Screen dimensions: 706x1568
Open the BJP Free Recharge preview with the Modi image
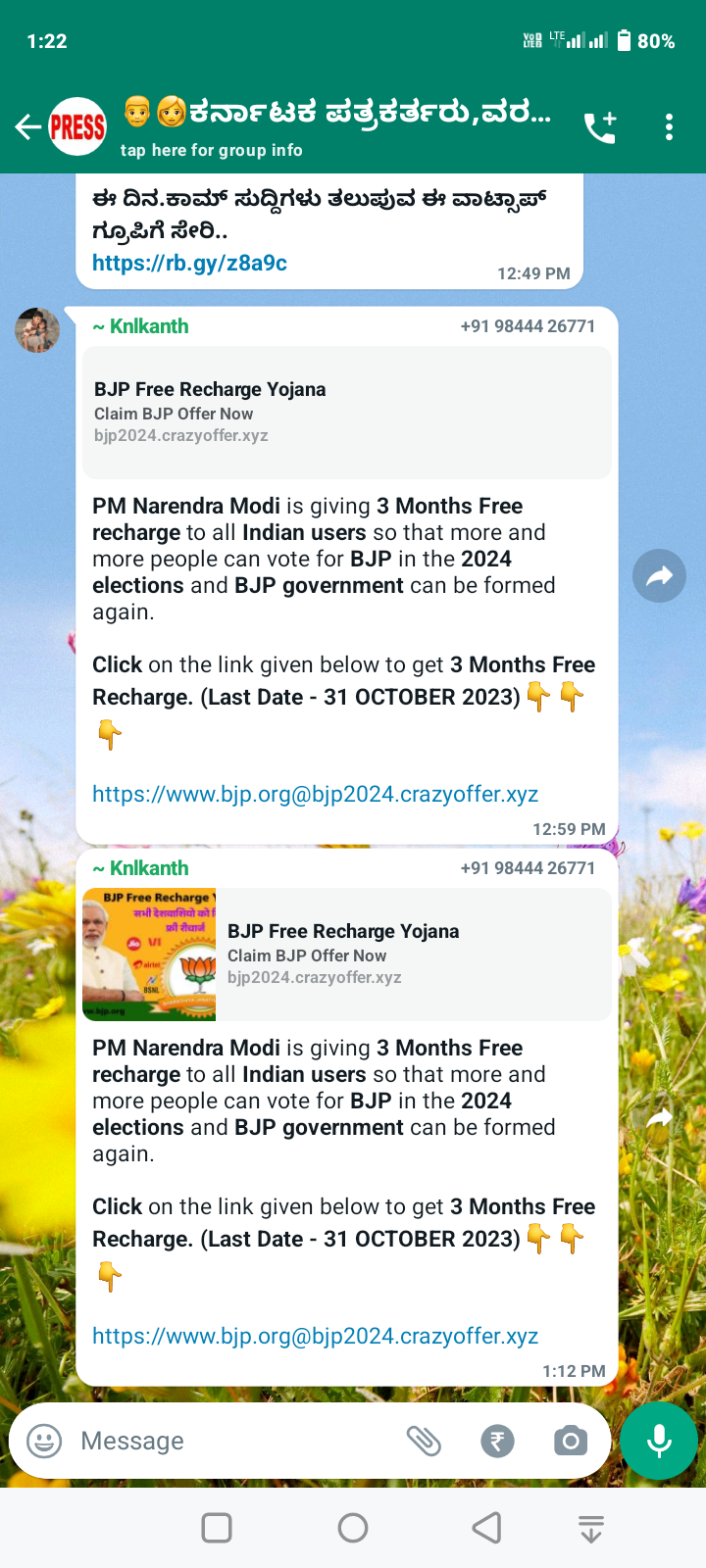click(347, 955)
